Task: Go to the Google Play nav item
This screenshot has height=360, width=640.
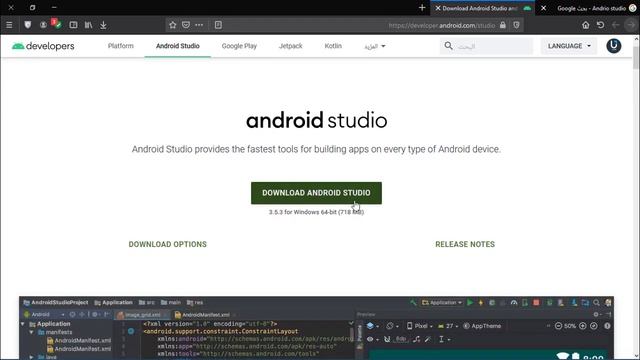Action: [239, 46]
